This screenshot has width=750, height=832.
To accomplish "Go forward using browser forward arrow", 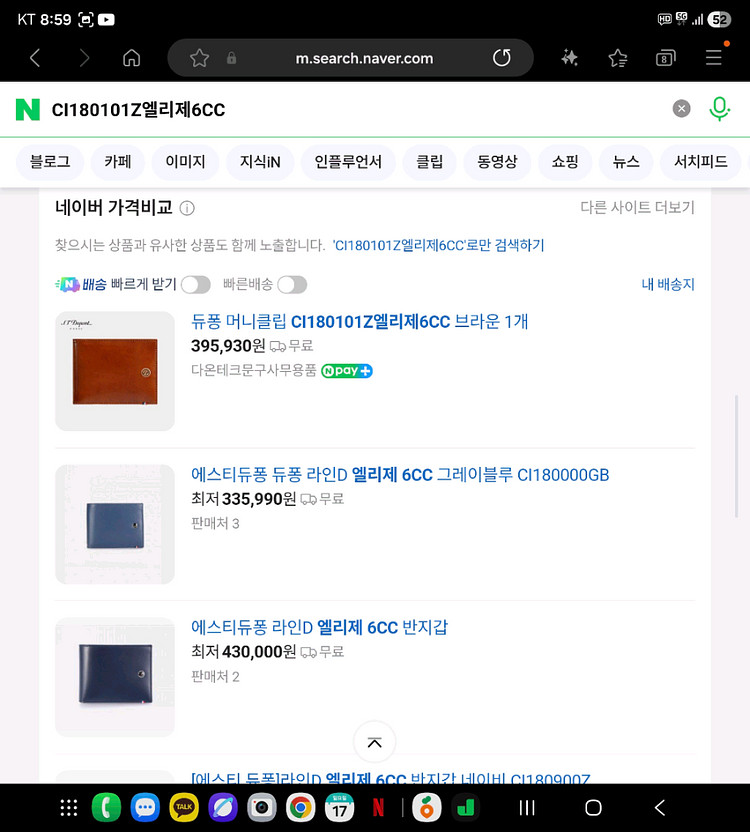I will (84, 58).
